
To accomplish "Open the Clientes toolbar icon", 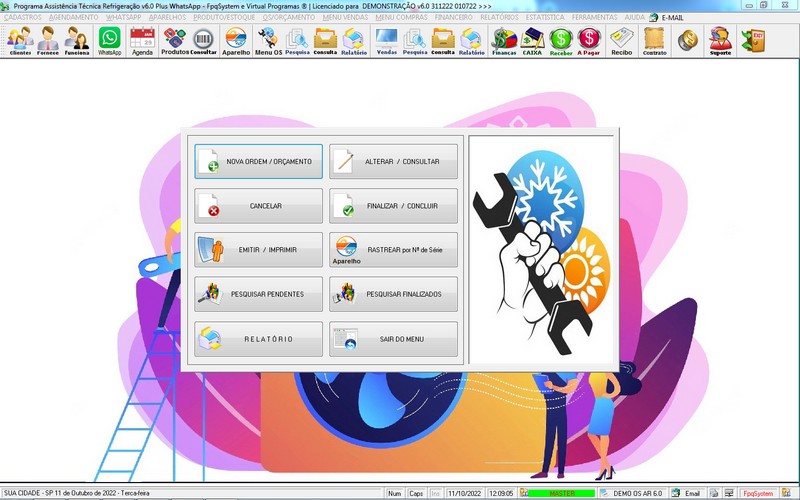I will pos(20,41).
